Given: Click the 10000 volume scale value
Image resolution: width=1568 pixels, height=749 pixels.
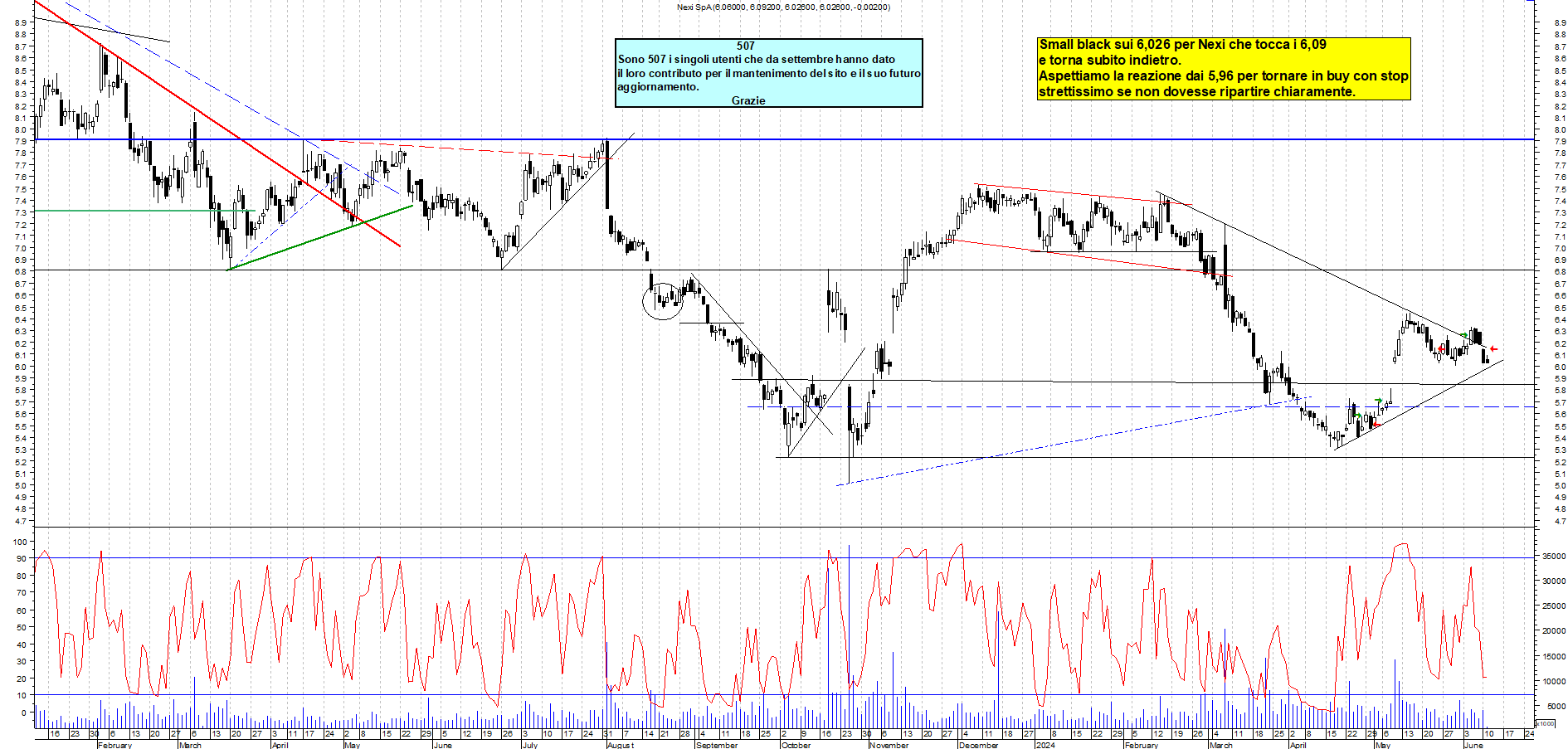Looking at the screenshot, I should [1554, 682].
